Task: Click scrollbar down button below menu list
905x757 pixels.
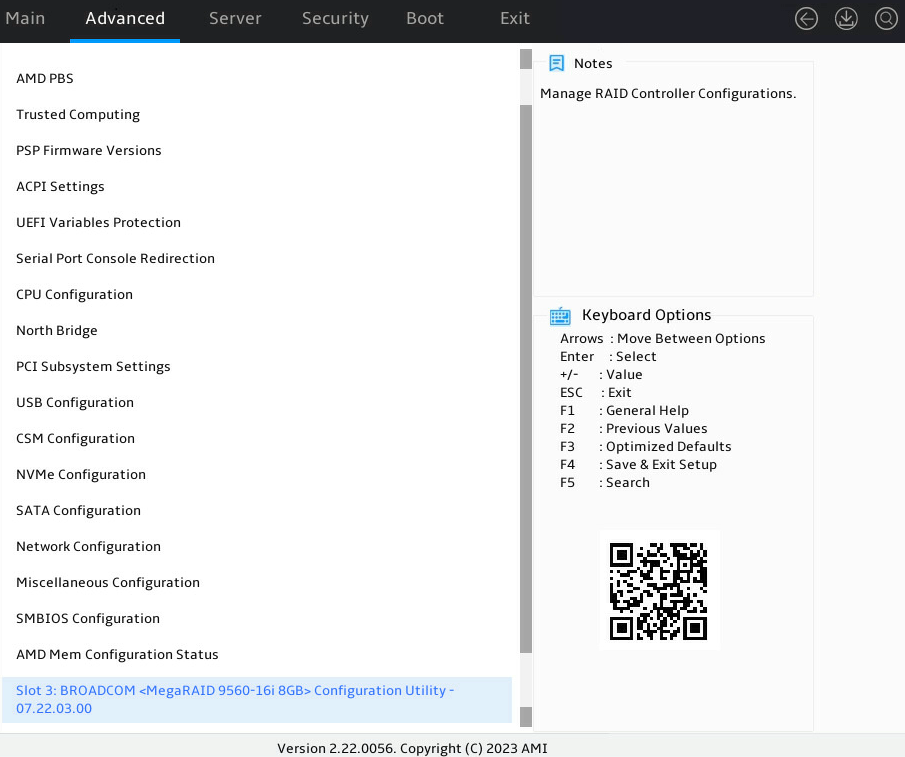Action: pos(526,717)
